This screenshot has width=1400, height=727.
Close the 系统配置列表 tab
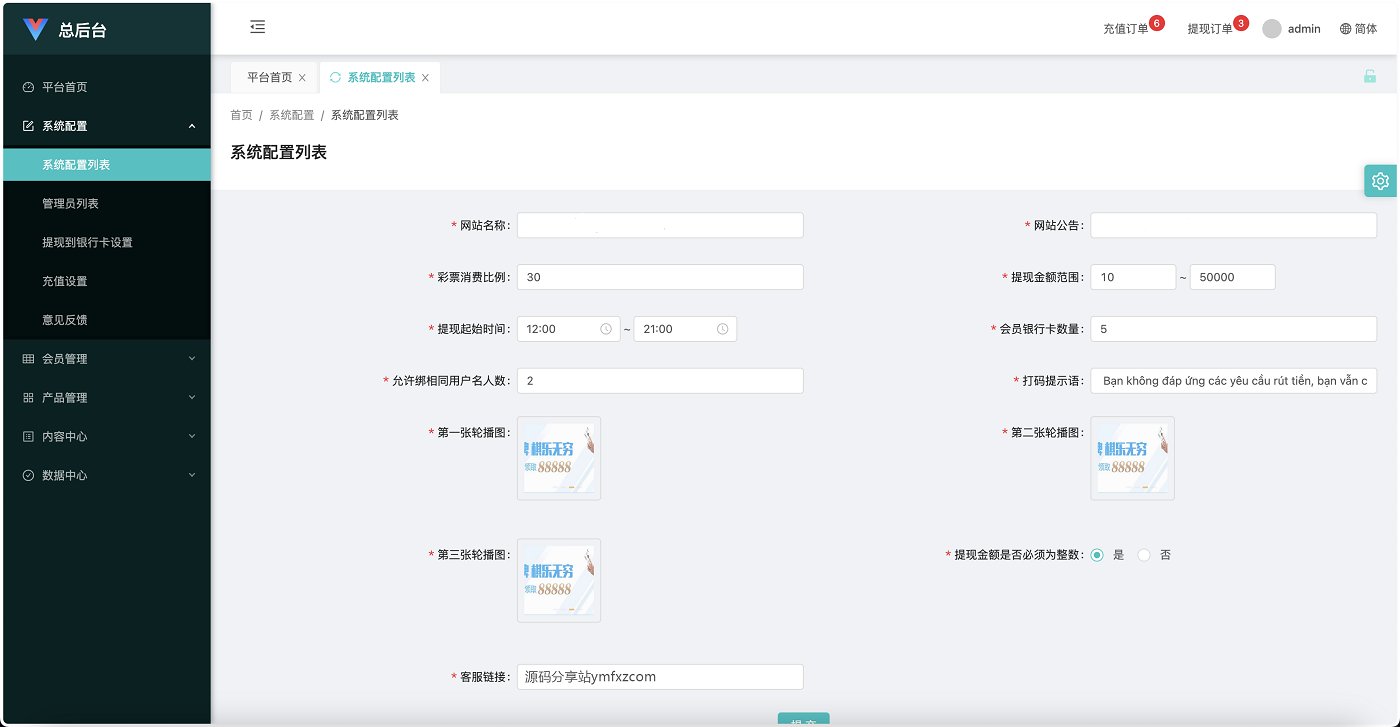pyautogui.click(x=425, y=78)
